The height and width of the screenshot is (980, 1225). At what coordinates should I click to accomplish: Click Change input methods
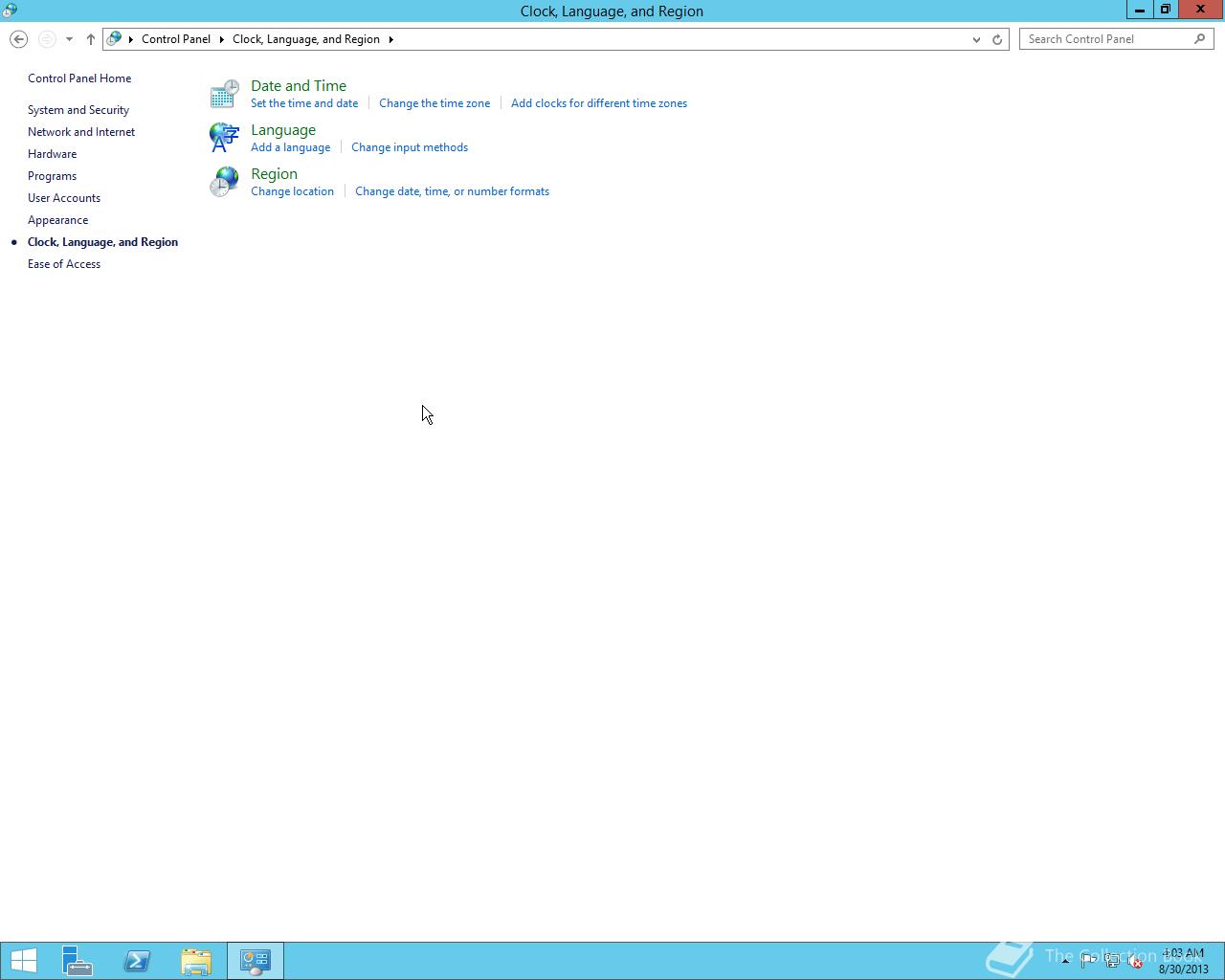click(410, 147)
